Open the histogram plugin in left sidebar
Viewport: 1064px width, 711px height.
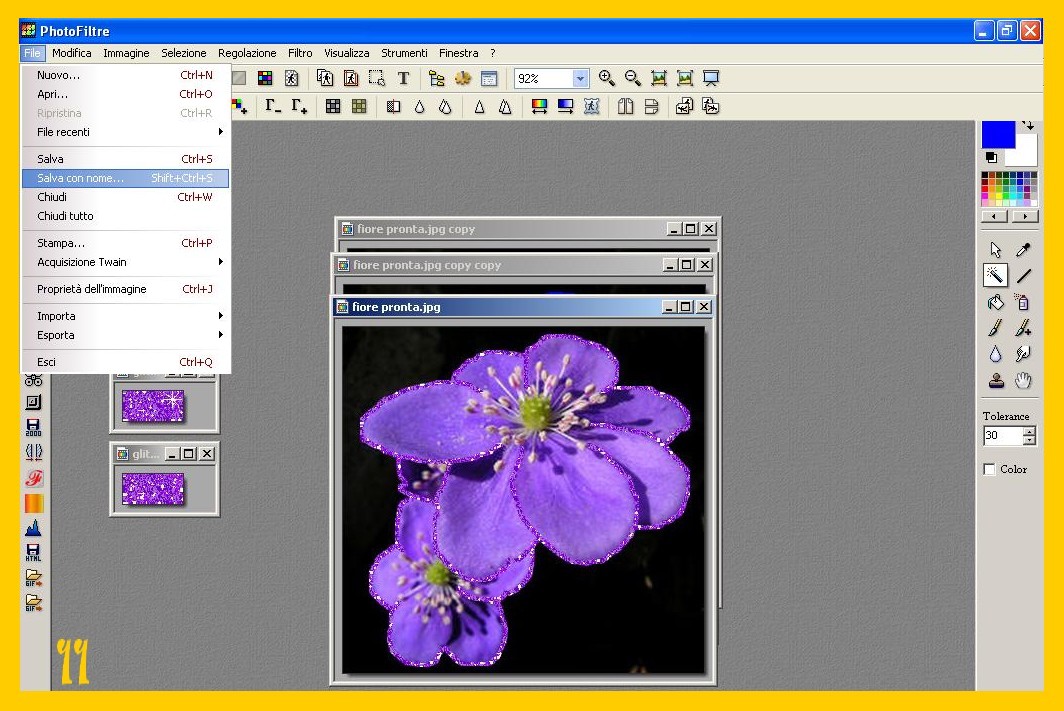point(34,528)
